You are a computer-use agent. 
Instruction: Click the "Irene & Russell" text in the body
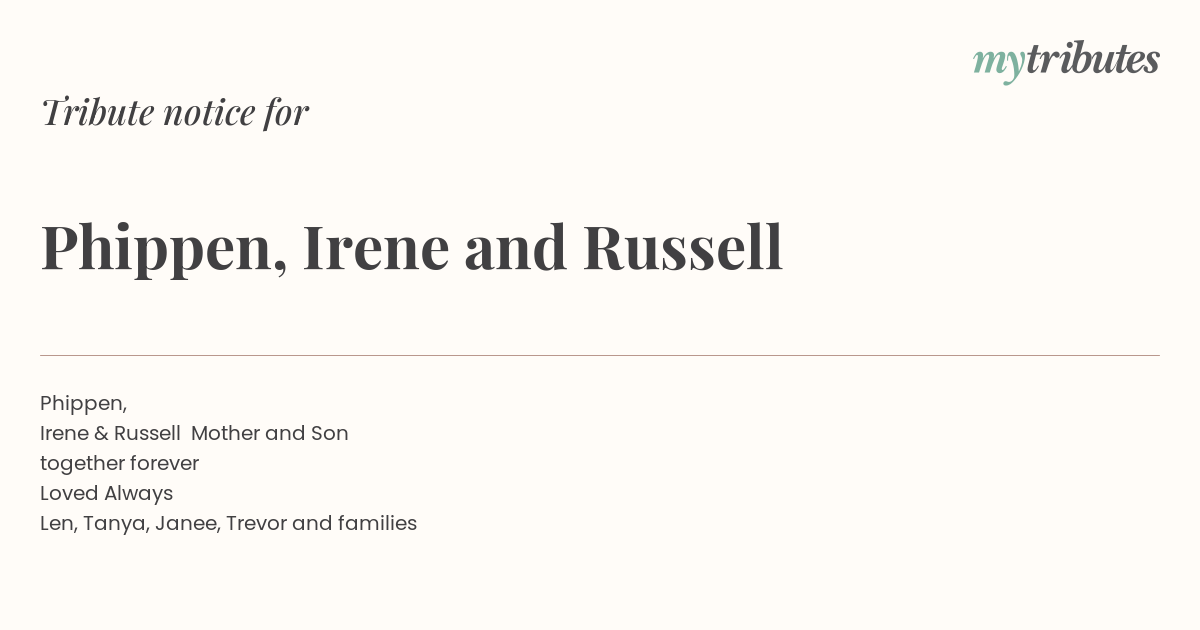(x=110, y=433)
